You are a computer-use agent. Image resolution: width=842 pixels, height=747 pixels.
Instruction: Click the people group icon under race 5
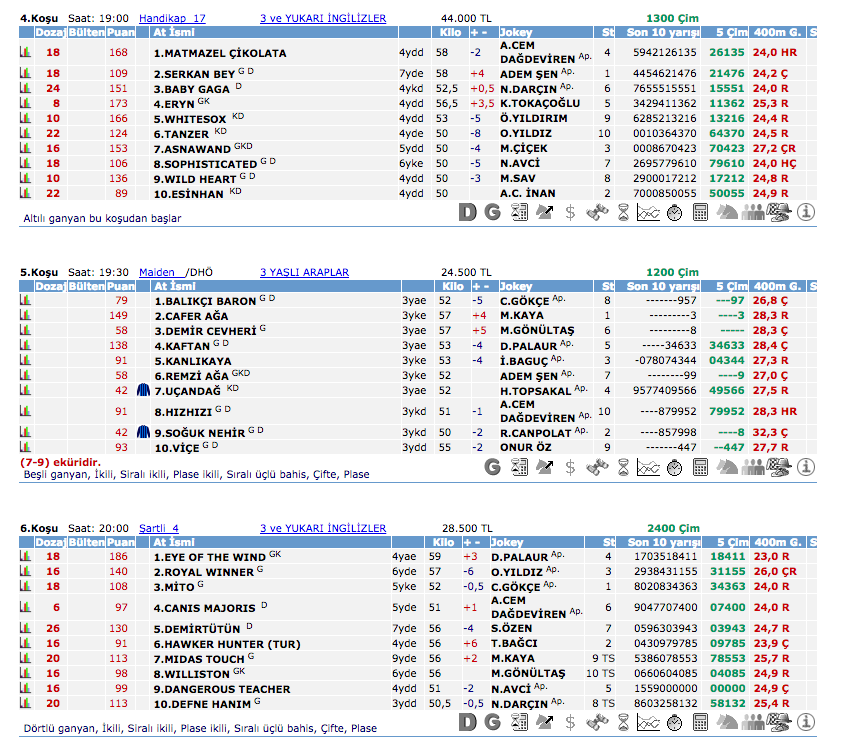pyautogui.click(x=754, y=466)
